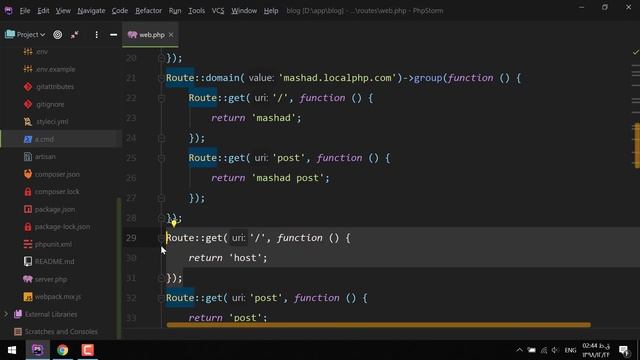The height and width of the screenshot is (360, 640).
Task: Open the Tools menu
Action: pos(196,11)
